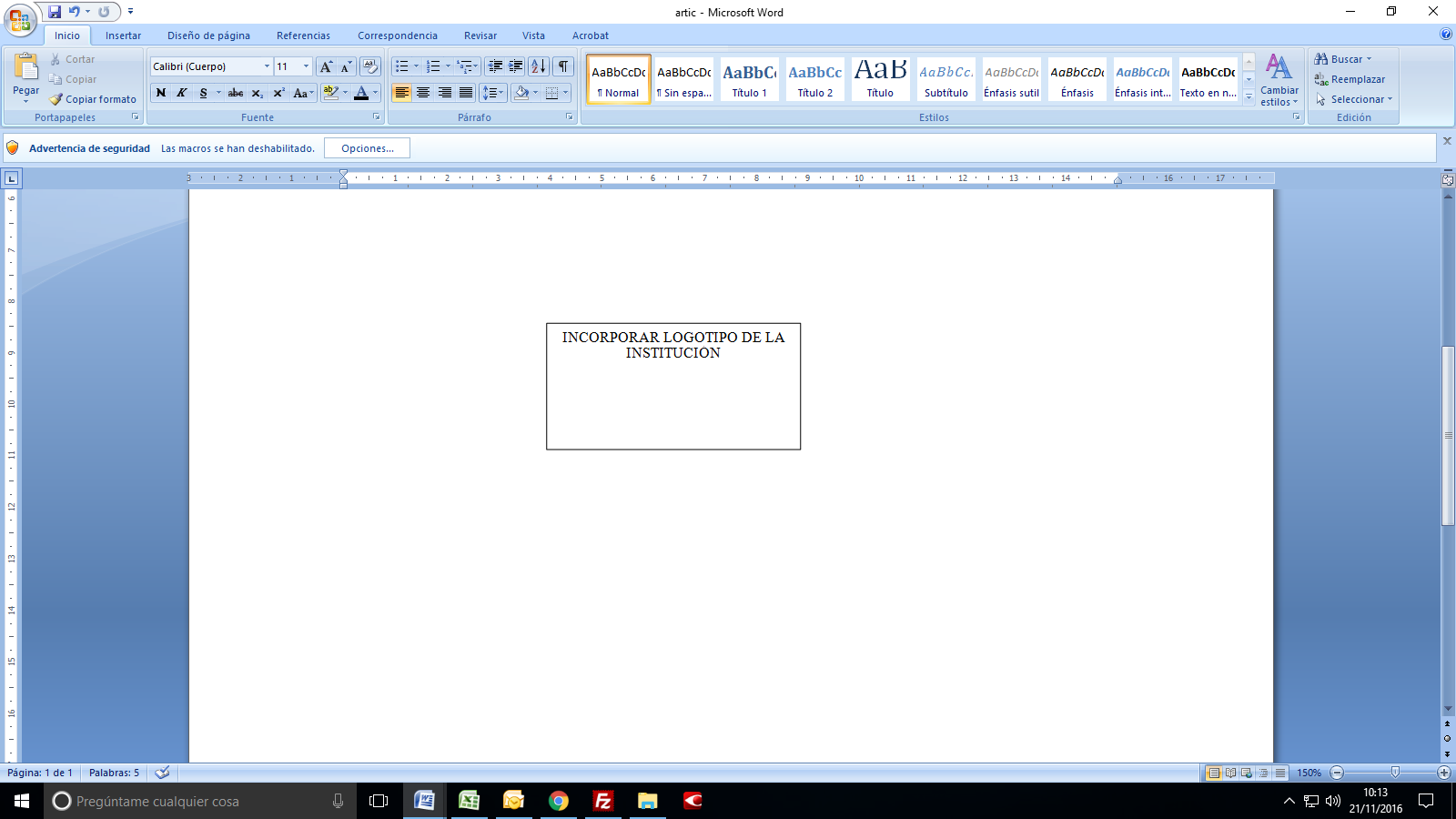Click Reemplazar button
The image size is (1456, 819).
[1350, 79]
